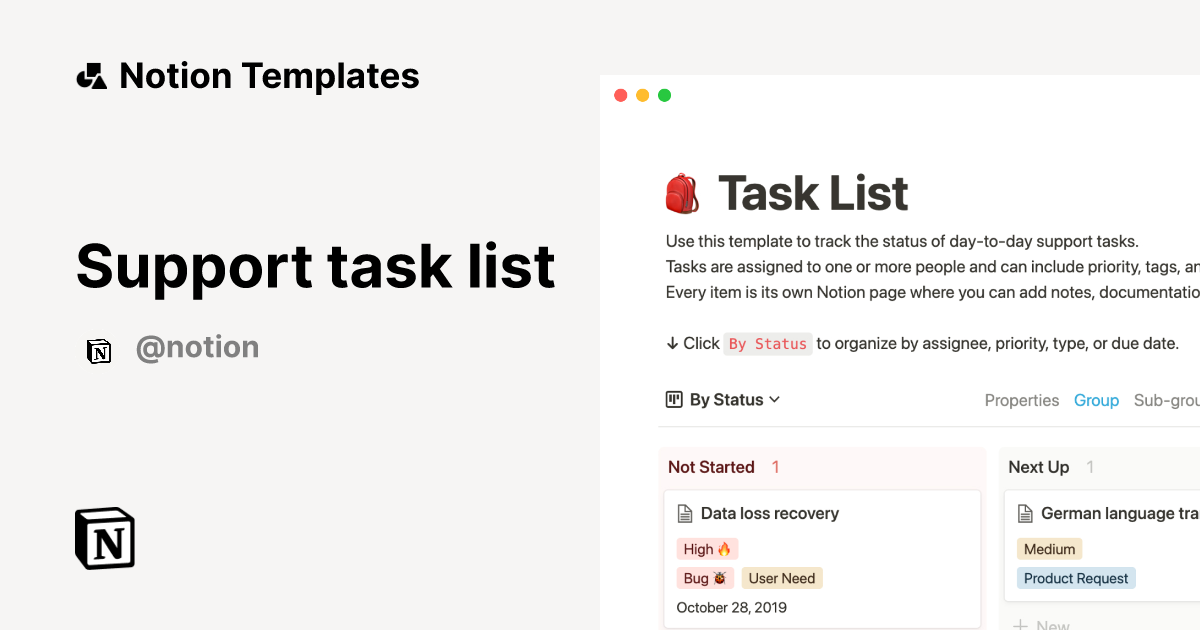1200x630 pixels.
Task: Open the Data loss recovery card
Action: coord(769,514)
